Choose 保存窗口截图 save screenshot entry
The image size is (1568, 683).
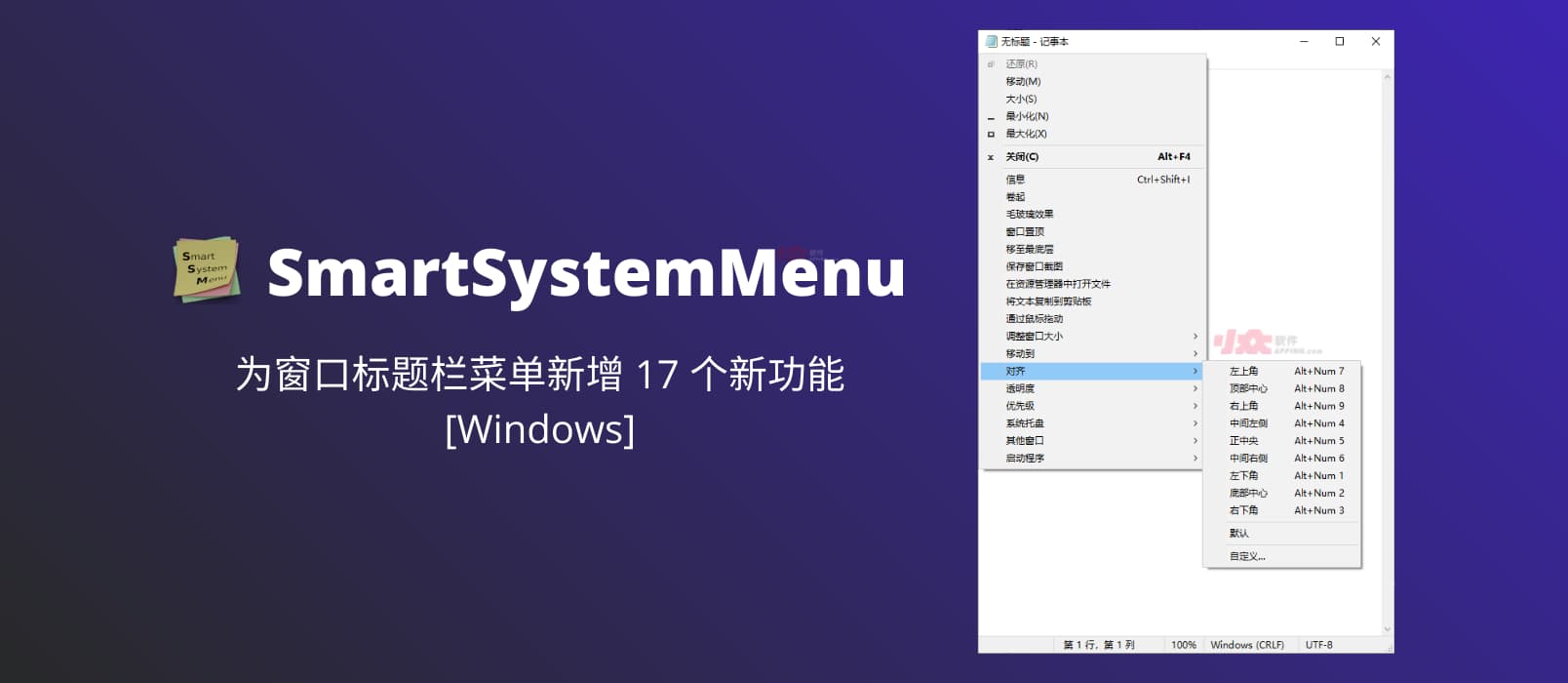tap(1092, 266)
